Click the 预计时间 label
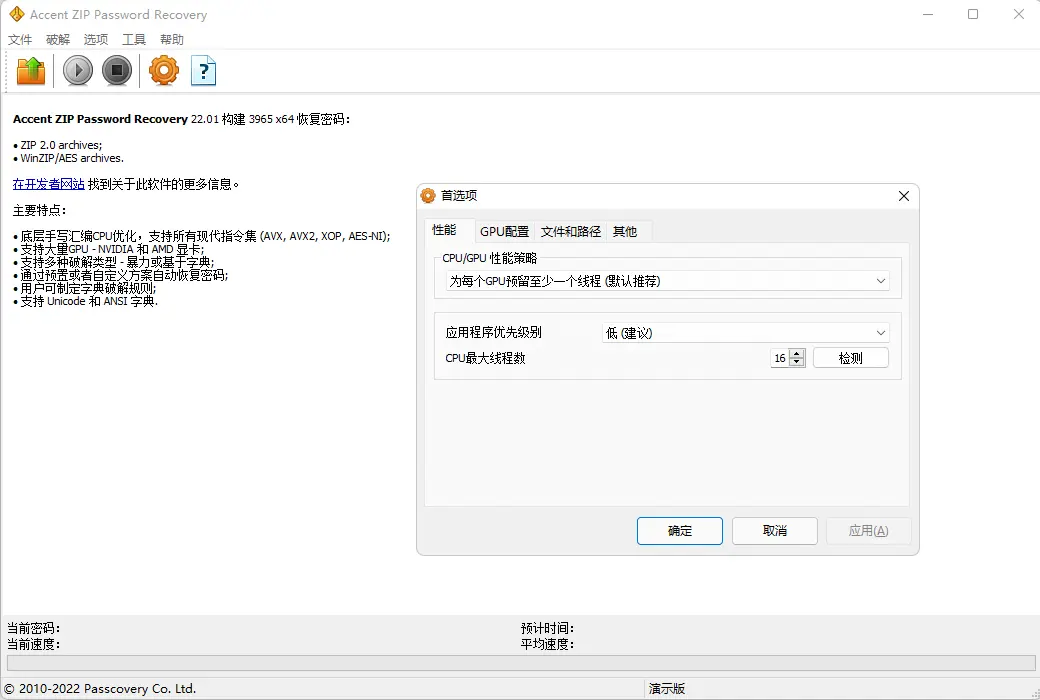 [547, 628]
